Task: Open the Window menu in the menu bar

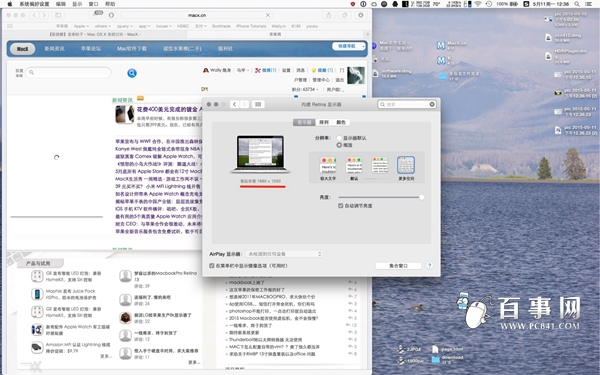Action: point(93,4)
